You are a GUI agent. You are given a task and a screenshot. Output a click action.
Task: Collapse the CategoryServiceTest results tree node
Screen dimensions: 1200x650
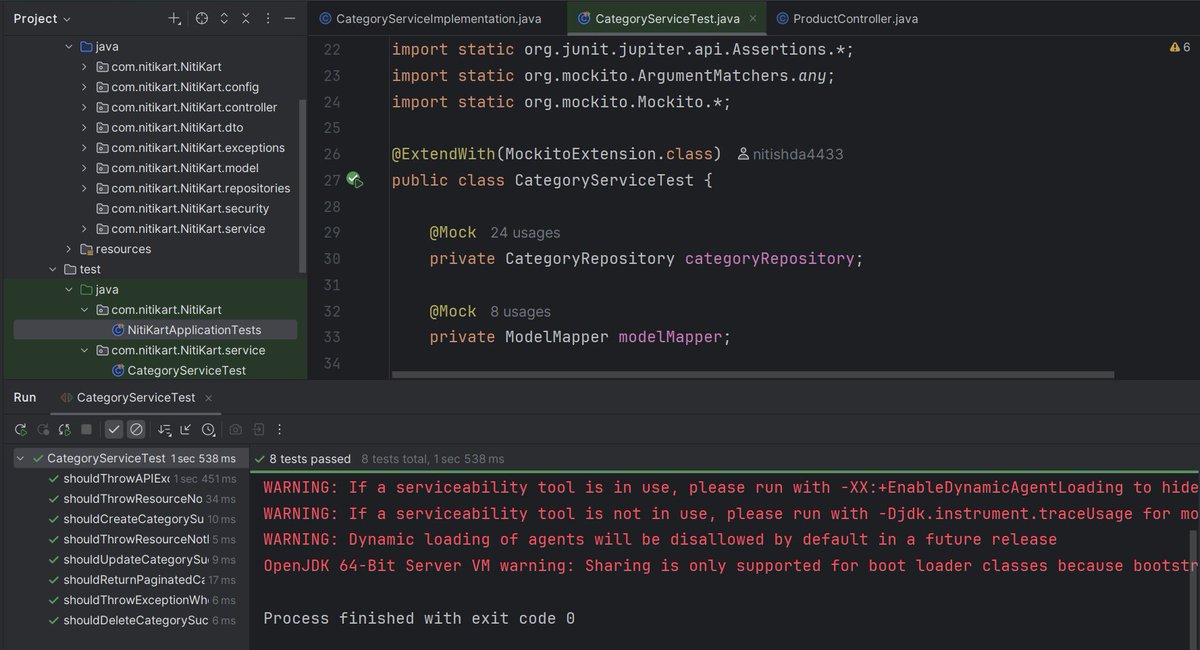[21, 459]
